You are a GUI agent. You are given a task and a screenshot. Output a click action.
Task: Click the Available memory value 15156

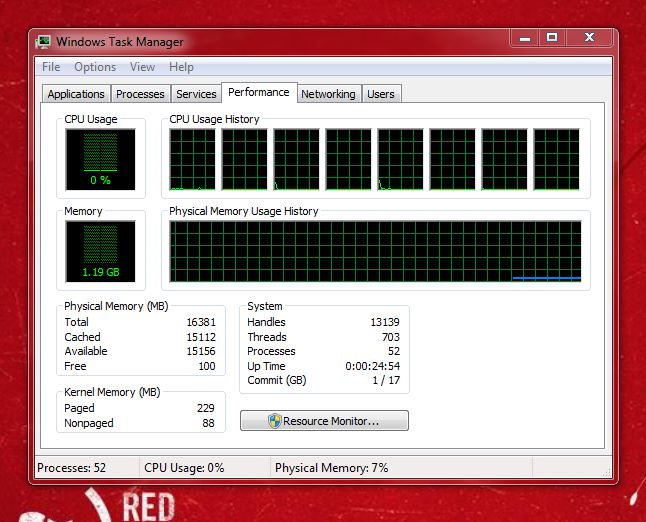(201, 351)
